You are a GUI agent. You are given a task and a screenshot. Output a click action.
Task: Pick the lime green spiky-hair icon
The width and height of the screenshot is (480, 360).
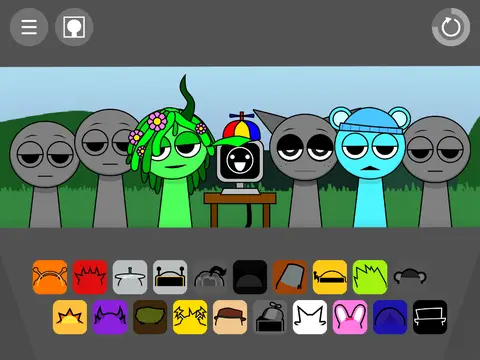click(x=370, y=277)
